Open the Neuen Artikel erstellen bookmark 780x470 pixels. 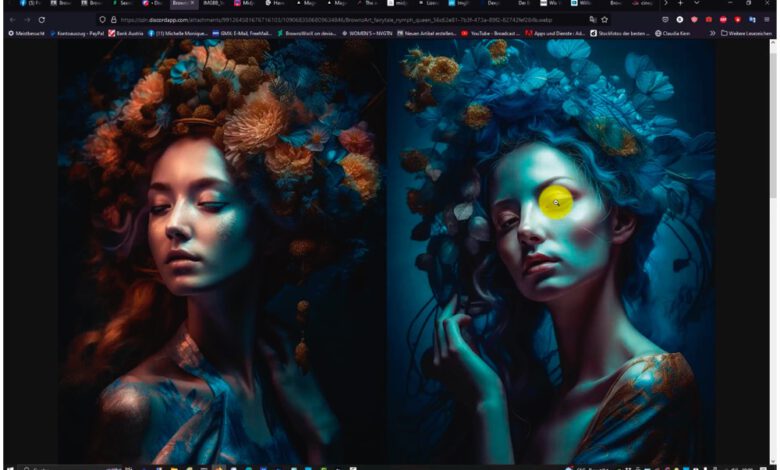click(426, 33)
